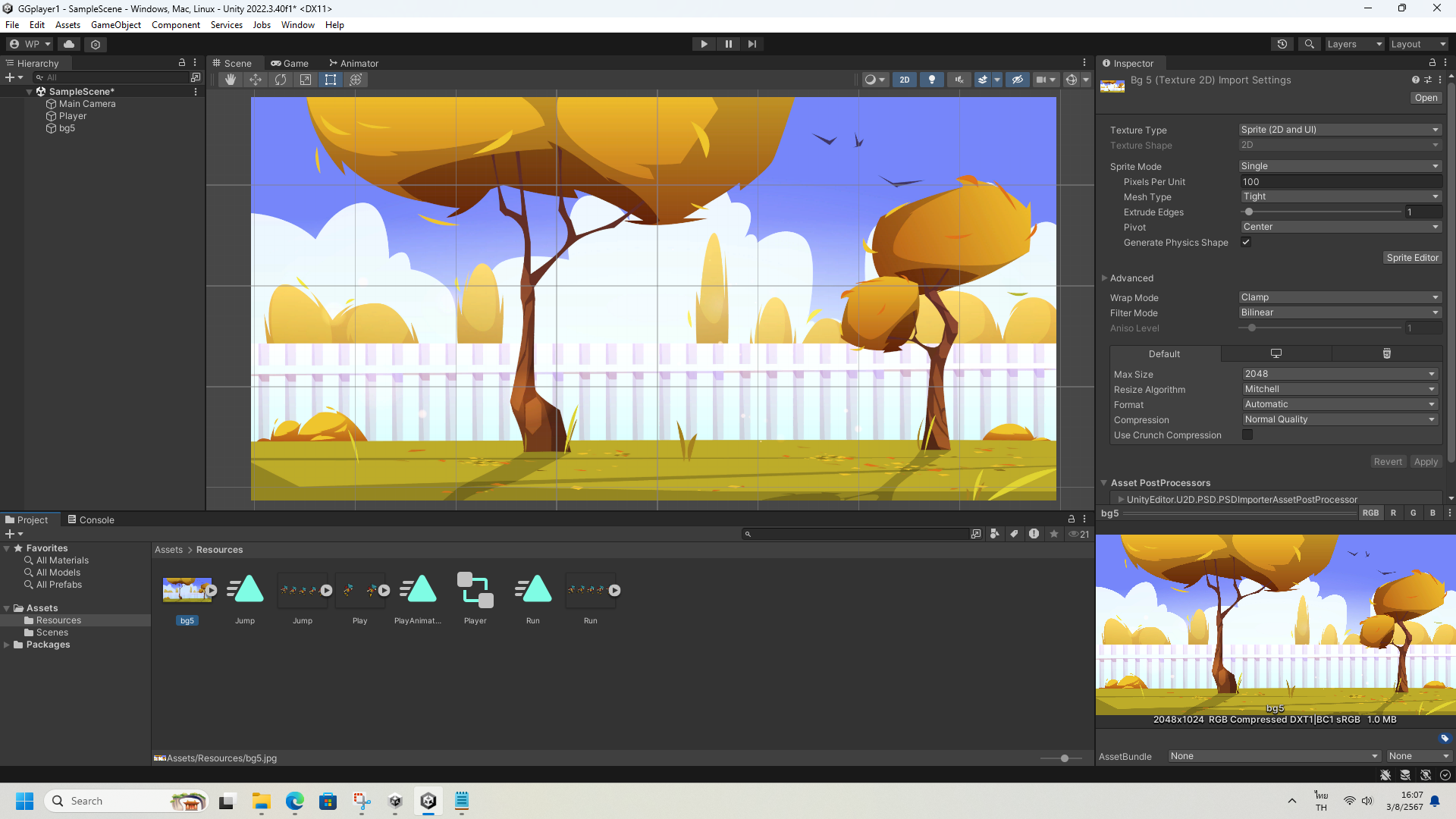The width and height of the screenshot is (1456, 819).
Task: Select the Hand view tool
Action: click(231, 80)
